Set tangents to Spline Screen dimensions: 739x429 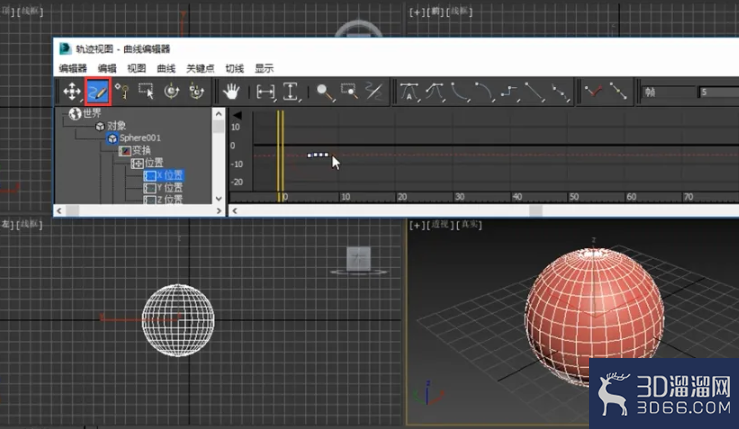pyautogui.click(x=435, y=91)
